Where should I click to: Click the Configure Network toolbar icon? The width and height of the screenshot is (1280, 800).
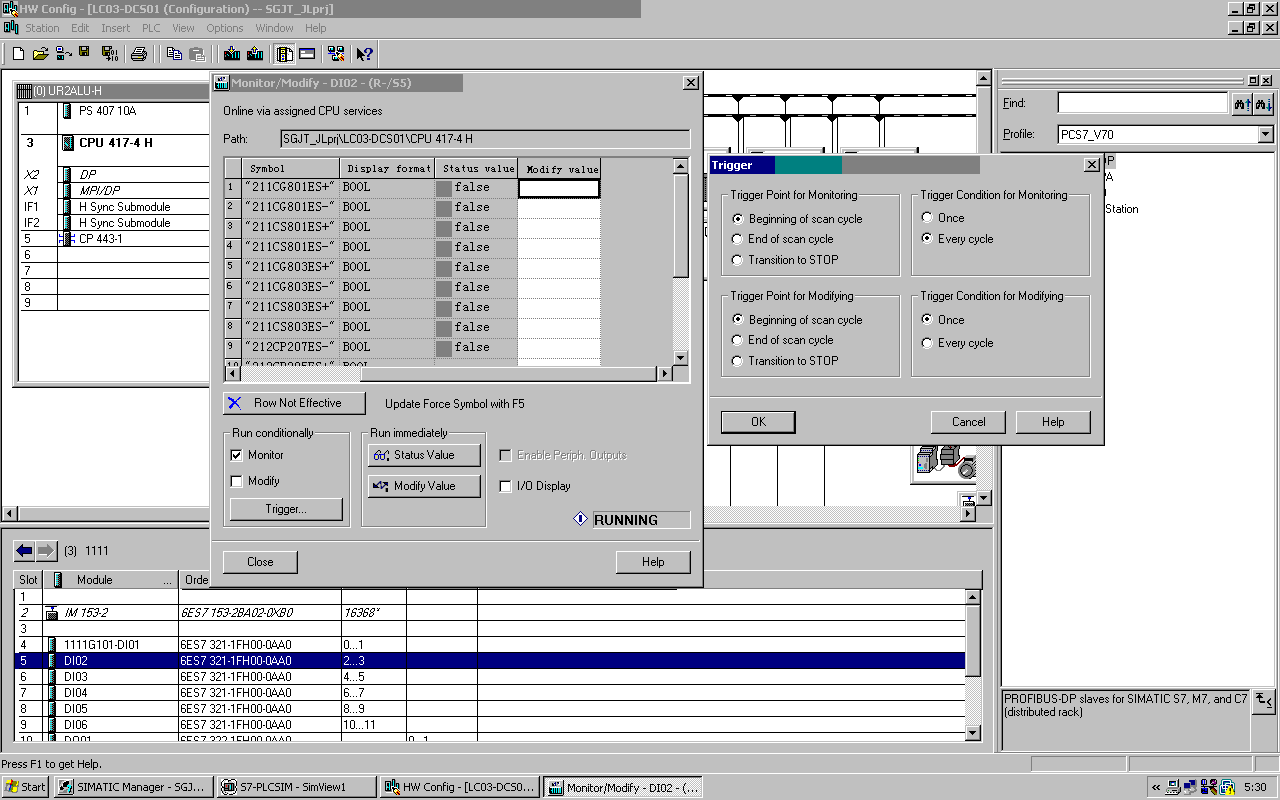coord(336,54)
